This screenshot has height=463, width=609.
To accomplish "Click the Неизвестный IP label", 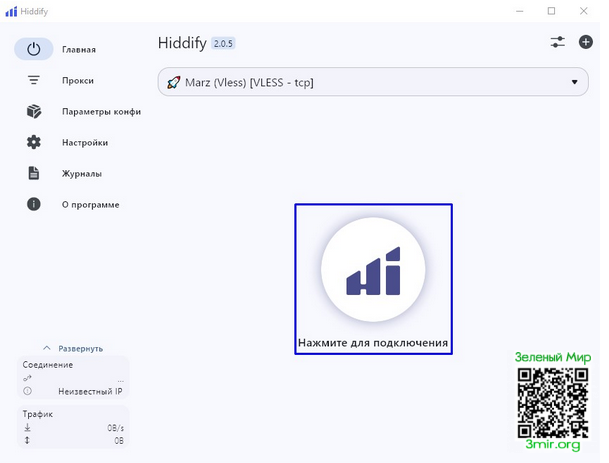I will pos(90,391).
